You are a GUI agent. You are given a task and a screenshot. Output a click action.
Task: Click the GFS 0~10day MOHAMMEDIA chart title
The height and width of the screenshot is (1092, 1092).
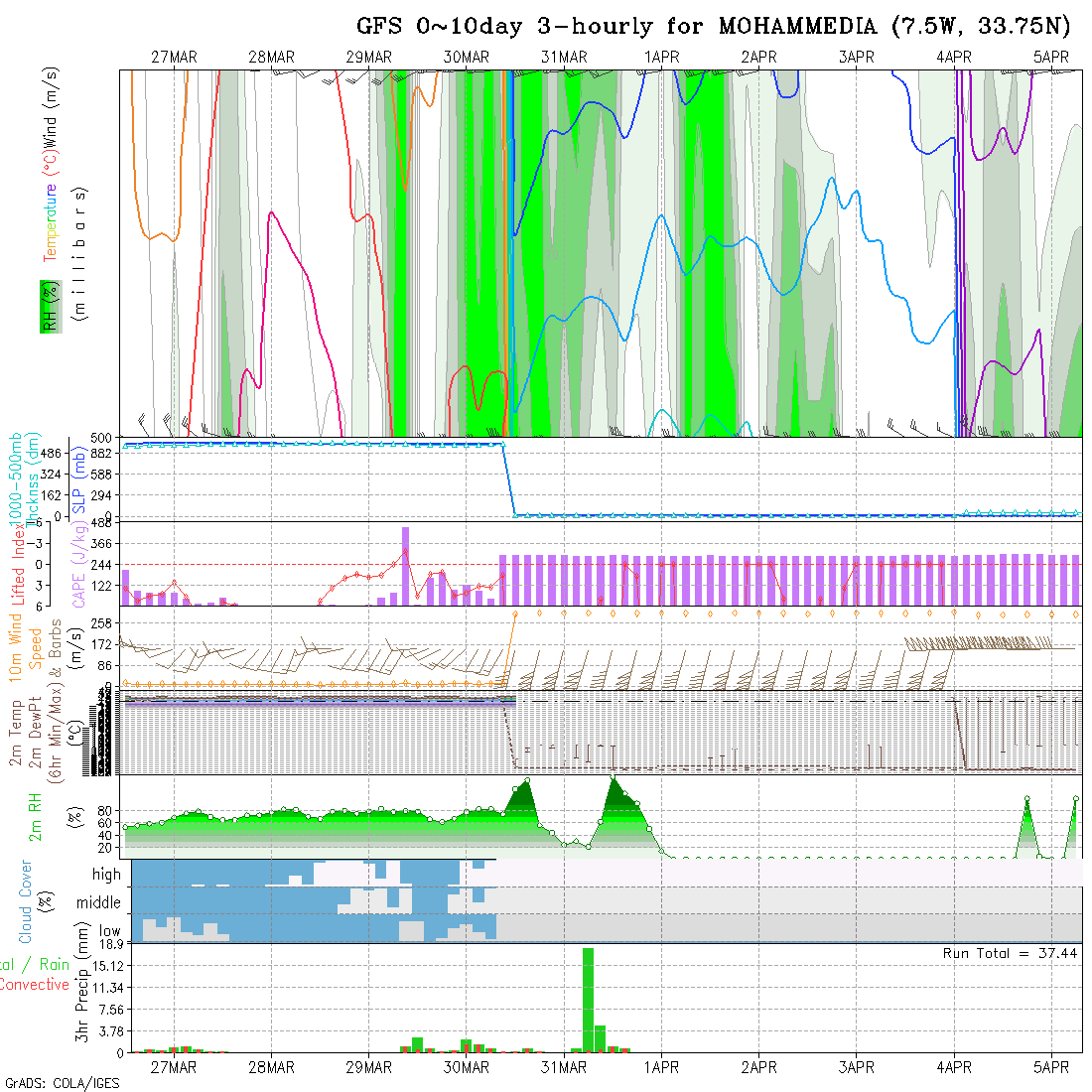pyautogui.click(x=713, y=27)
